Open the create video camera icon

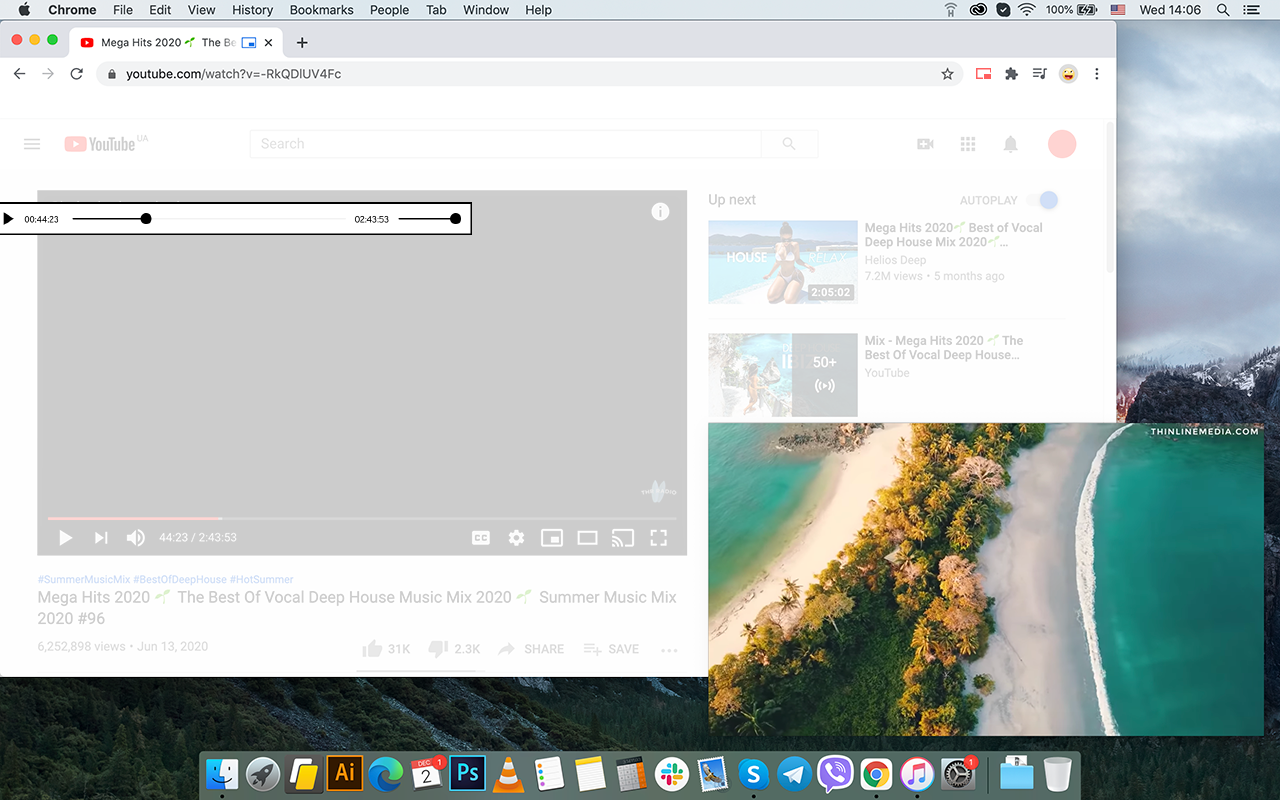[924, 144]
